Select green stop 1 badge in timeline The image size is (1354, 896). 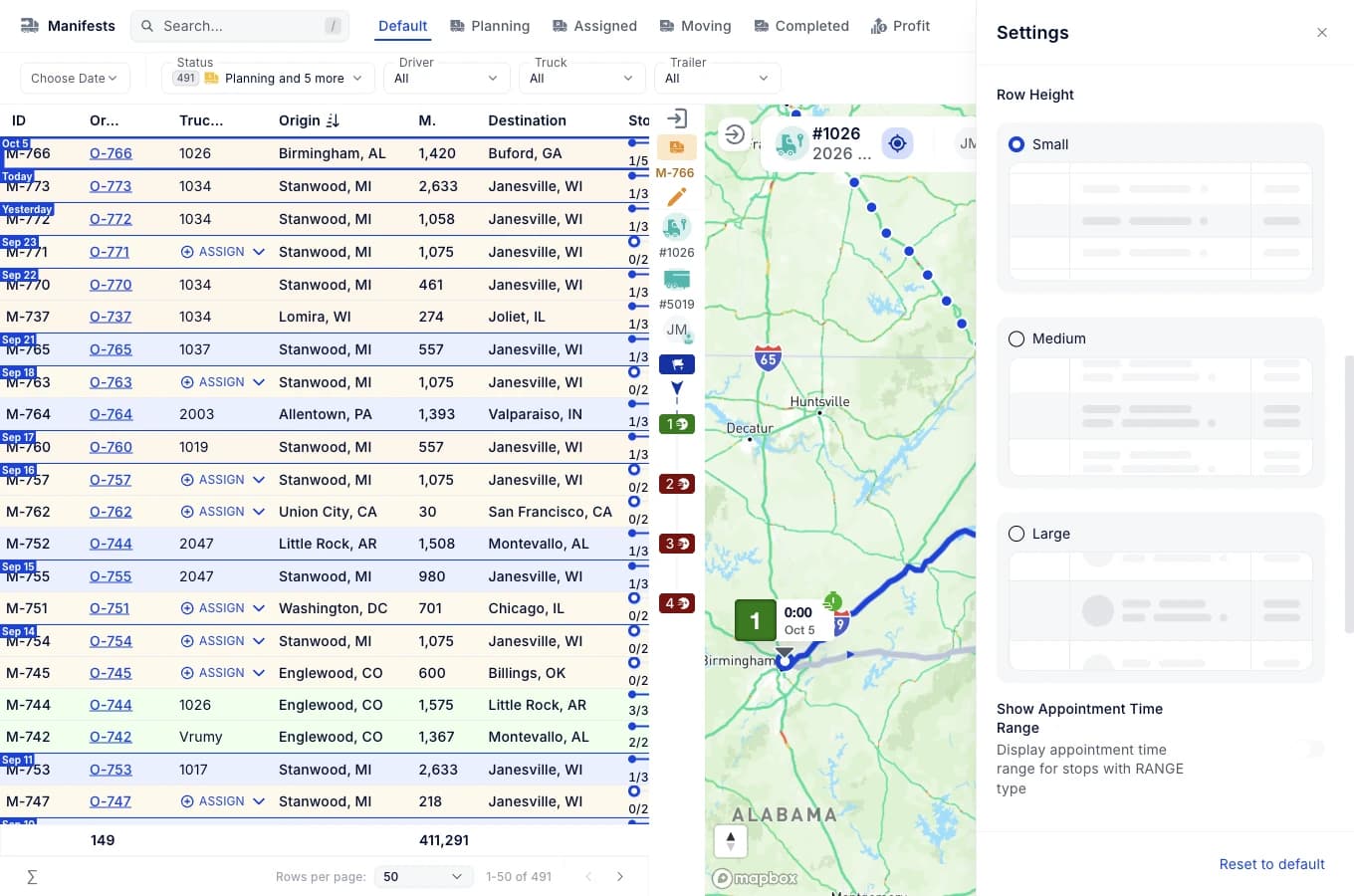pyautogui.click(x=677, y=424)
